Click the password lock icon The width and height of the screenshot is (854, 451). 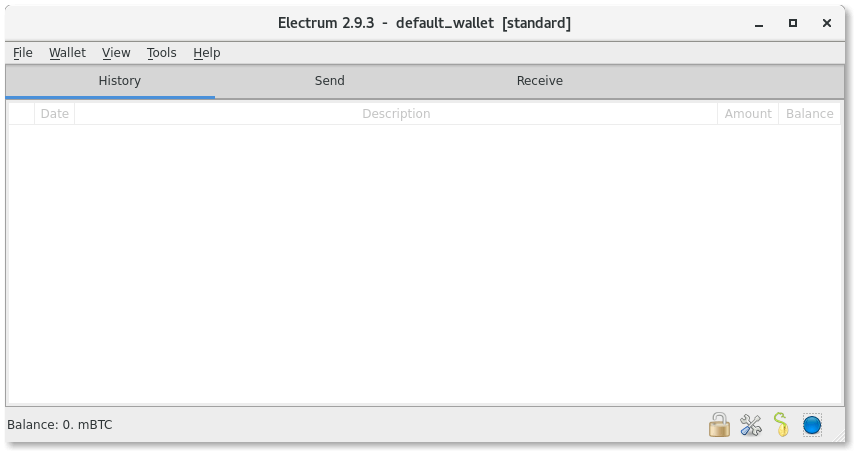tap(719, 425)
